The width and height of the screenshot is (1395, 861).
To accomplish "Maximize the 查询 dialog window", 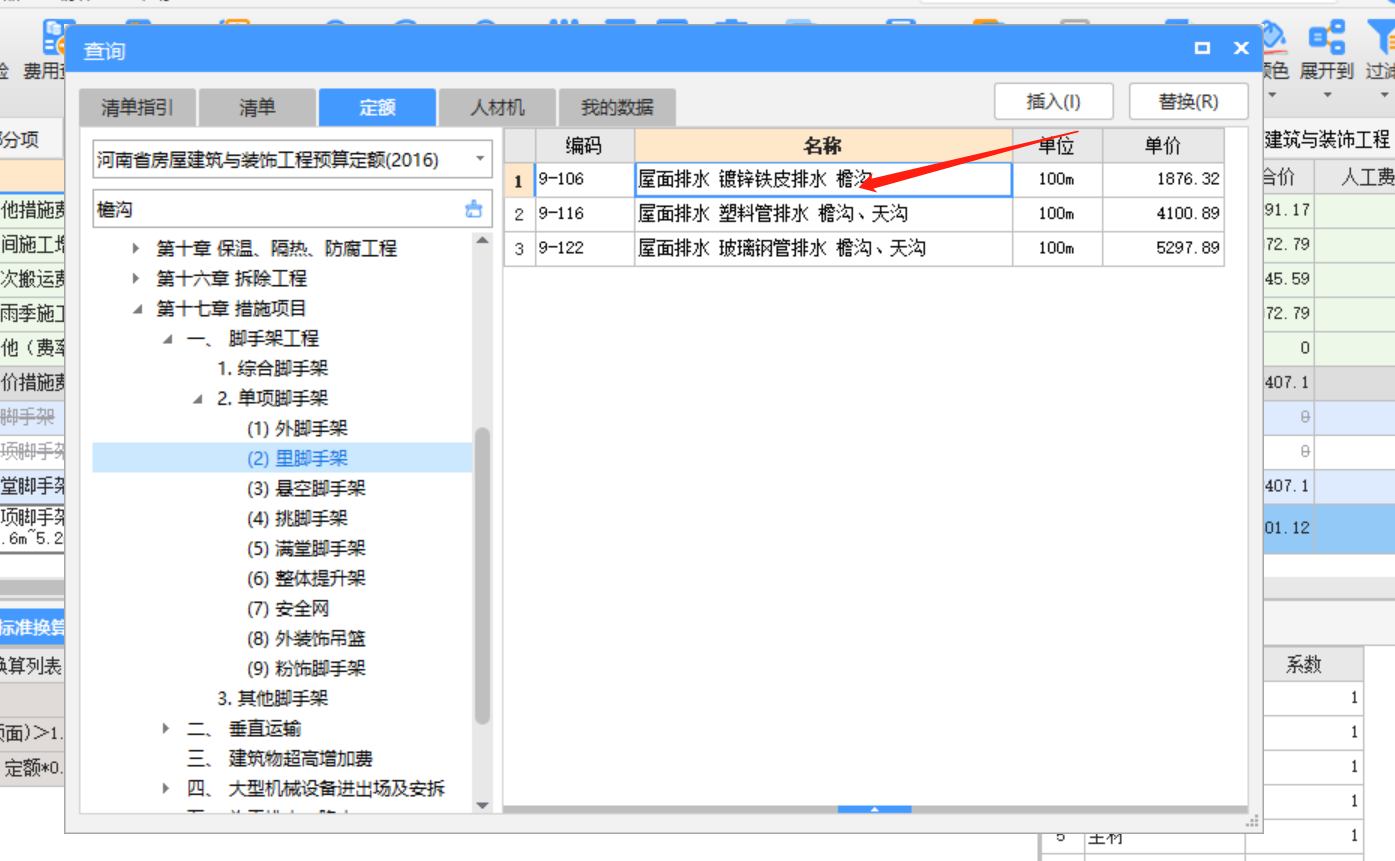I will tap(1203, 48).
